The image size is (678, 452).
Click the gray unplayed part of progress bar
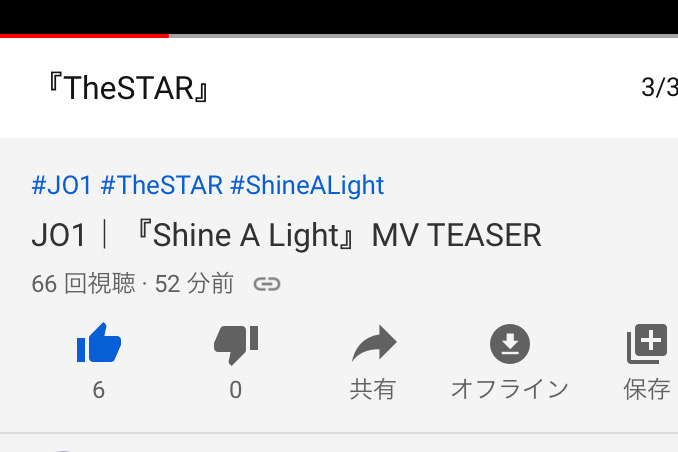click(423, 36)
